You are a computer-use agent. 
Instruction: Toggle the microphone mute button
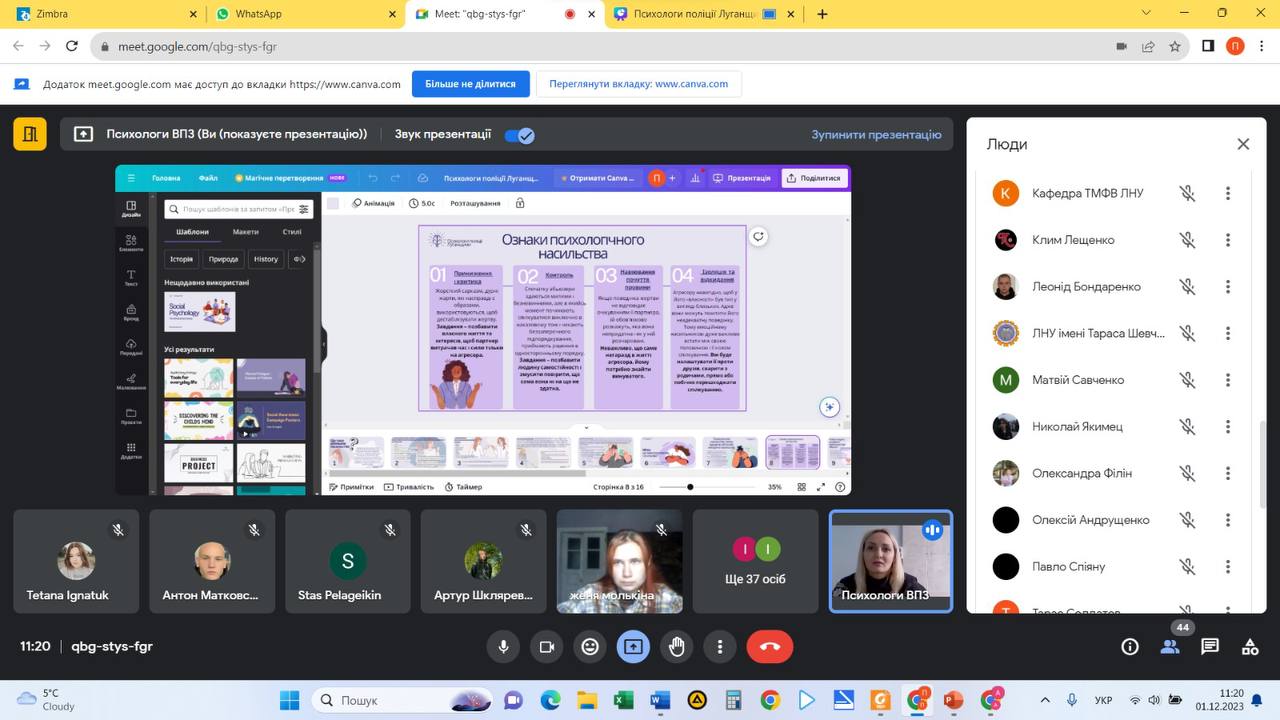tap(503, 647)
